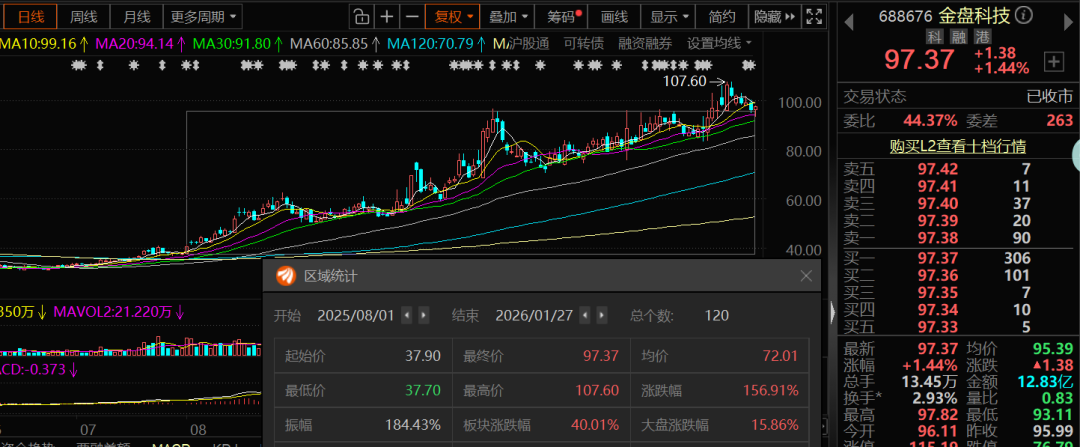Open the 更多周期 dropdown
This screenshot has width=1080, height=447.
click(x=204, y=16)
